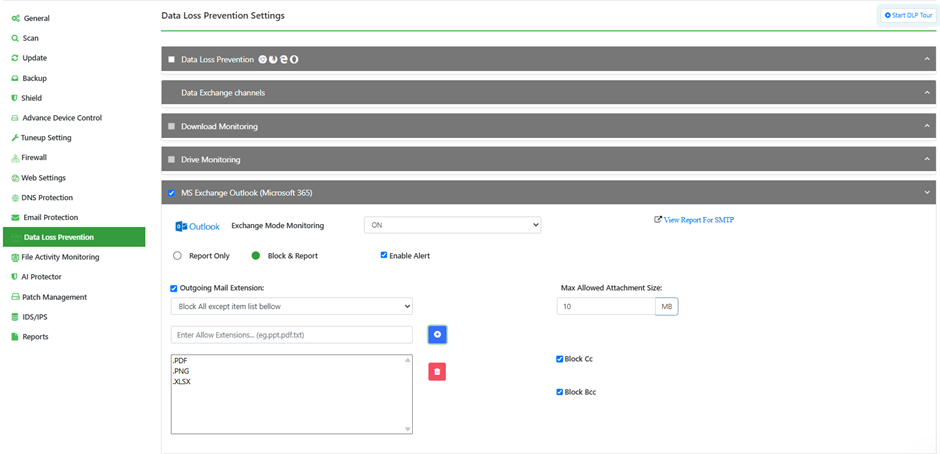Open the Block All except item list dropdown
The image size is (940, 454).
[292, 306]
